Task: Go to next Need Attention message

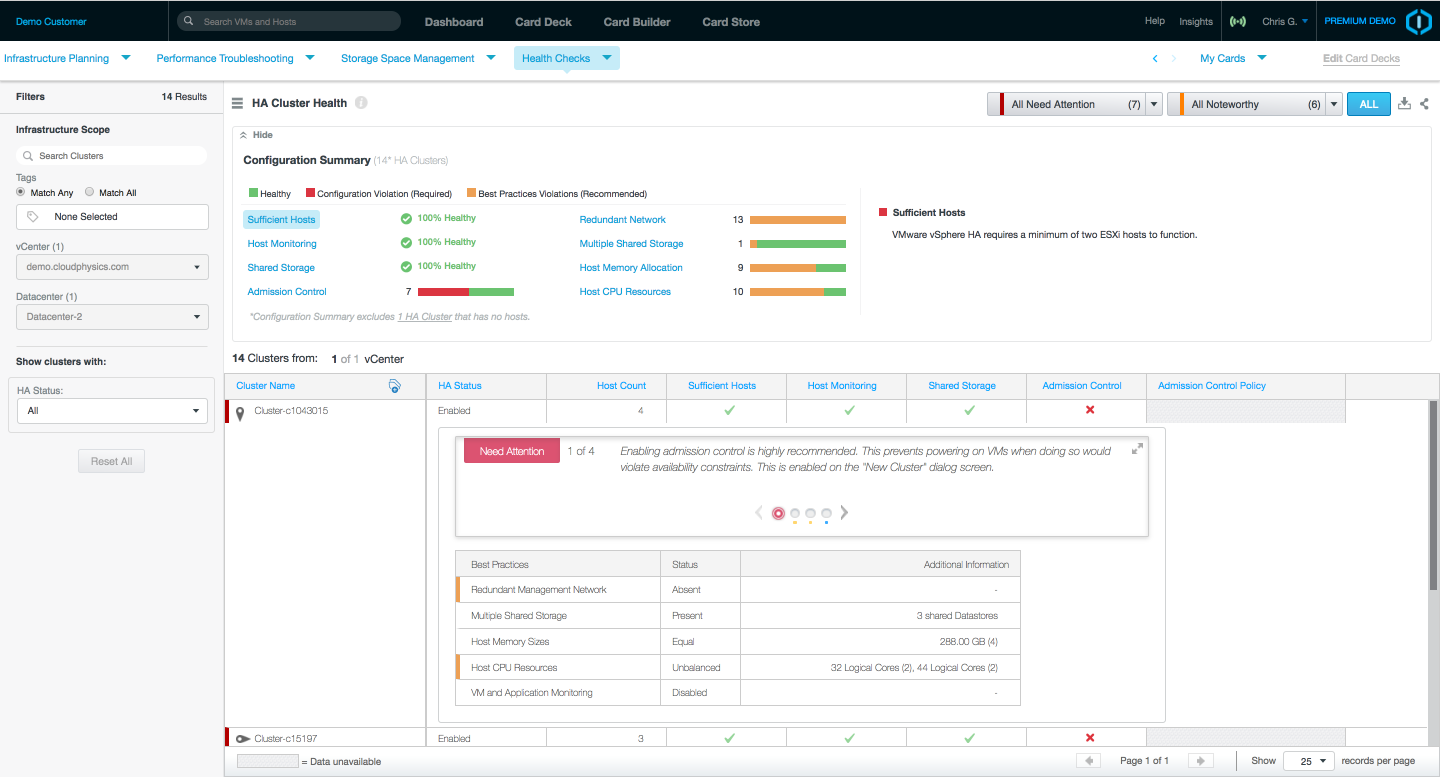Action: tap(844, 513)
